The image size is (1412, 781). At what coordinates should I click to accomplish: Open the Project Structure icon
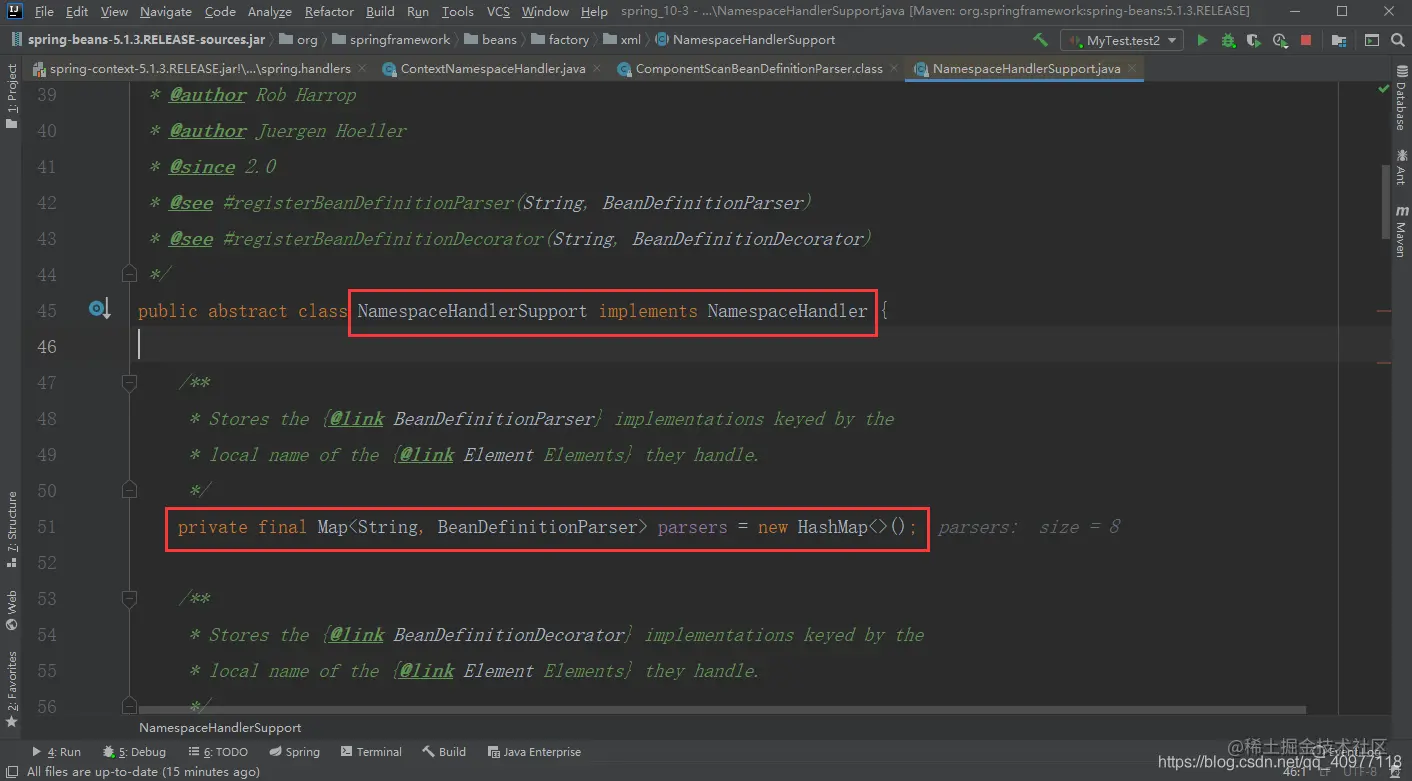coord(1339,40)
